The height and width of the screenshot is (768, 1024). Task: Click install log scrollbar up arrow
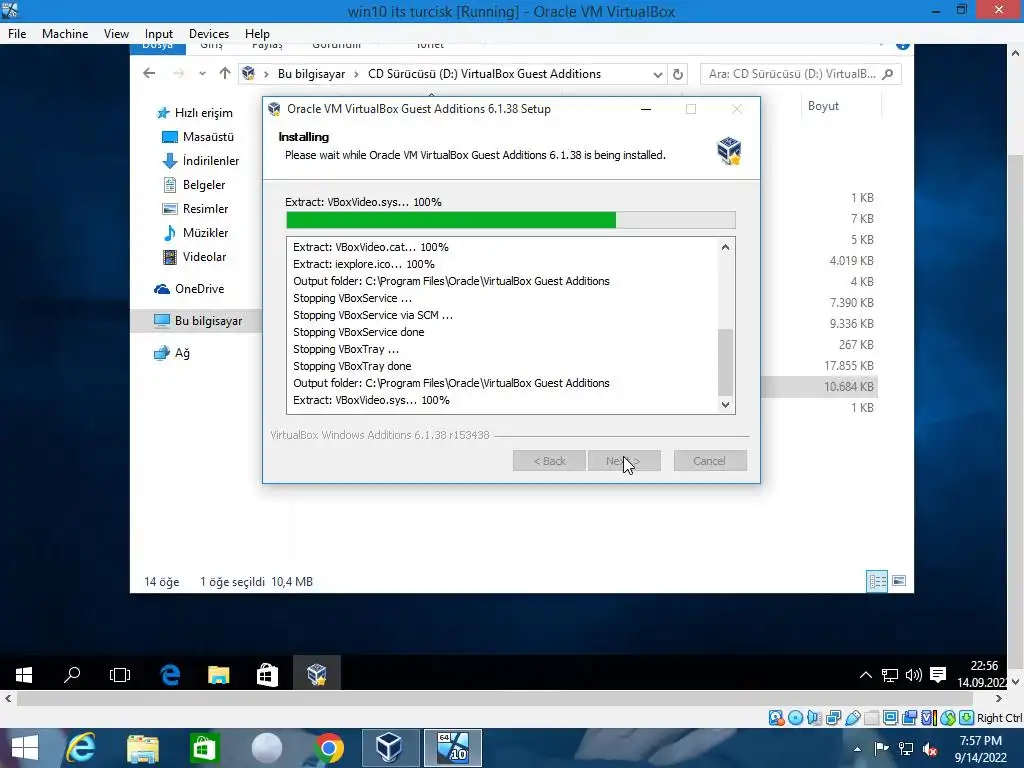726,248
